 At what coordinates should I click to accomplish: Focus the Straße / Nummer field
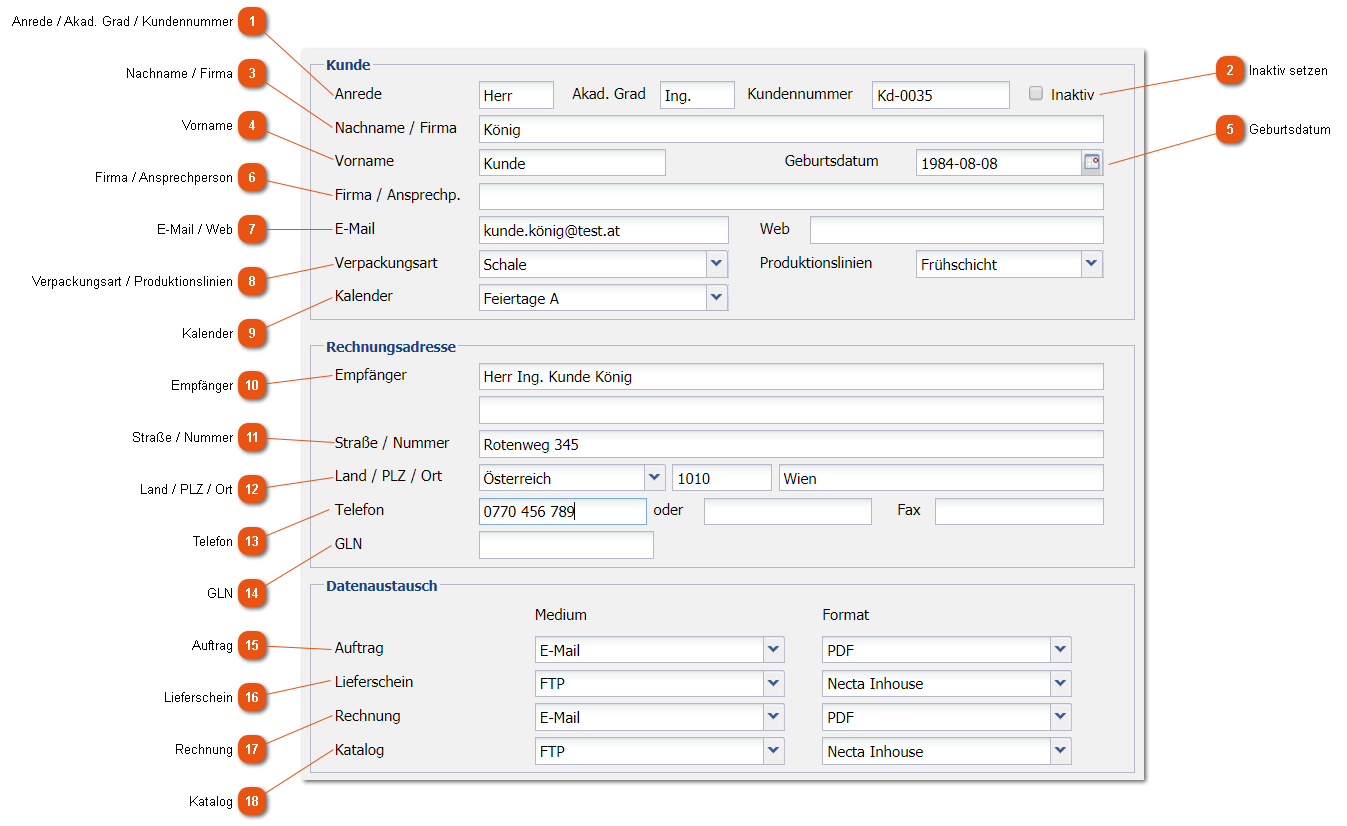pos(791,444)
